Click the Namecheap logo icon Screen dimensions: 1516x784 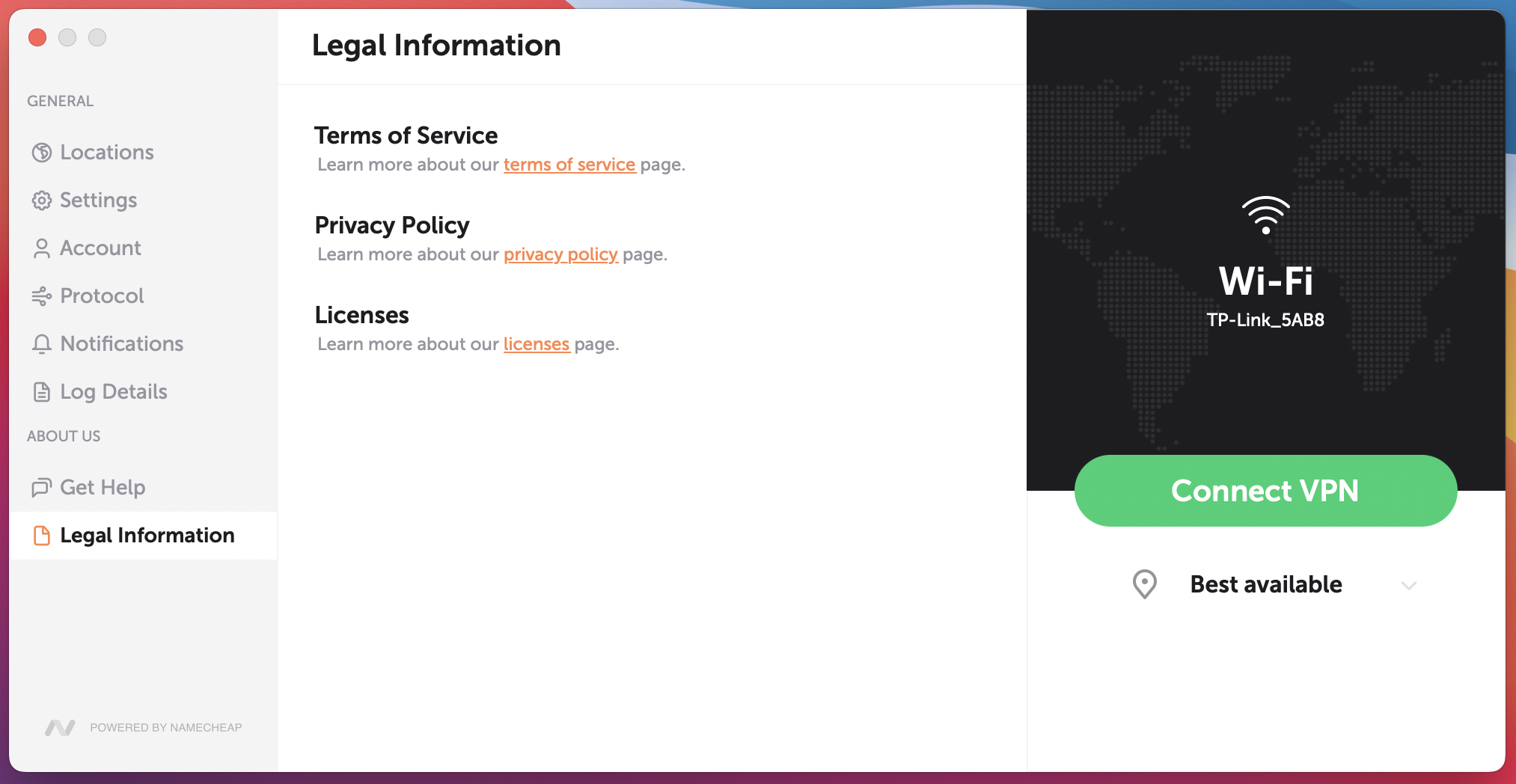[x=60, y=727]
